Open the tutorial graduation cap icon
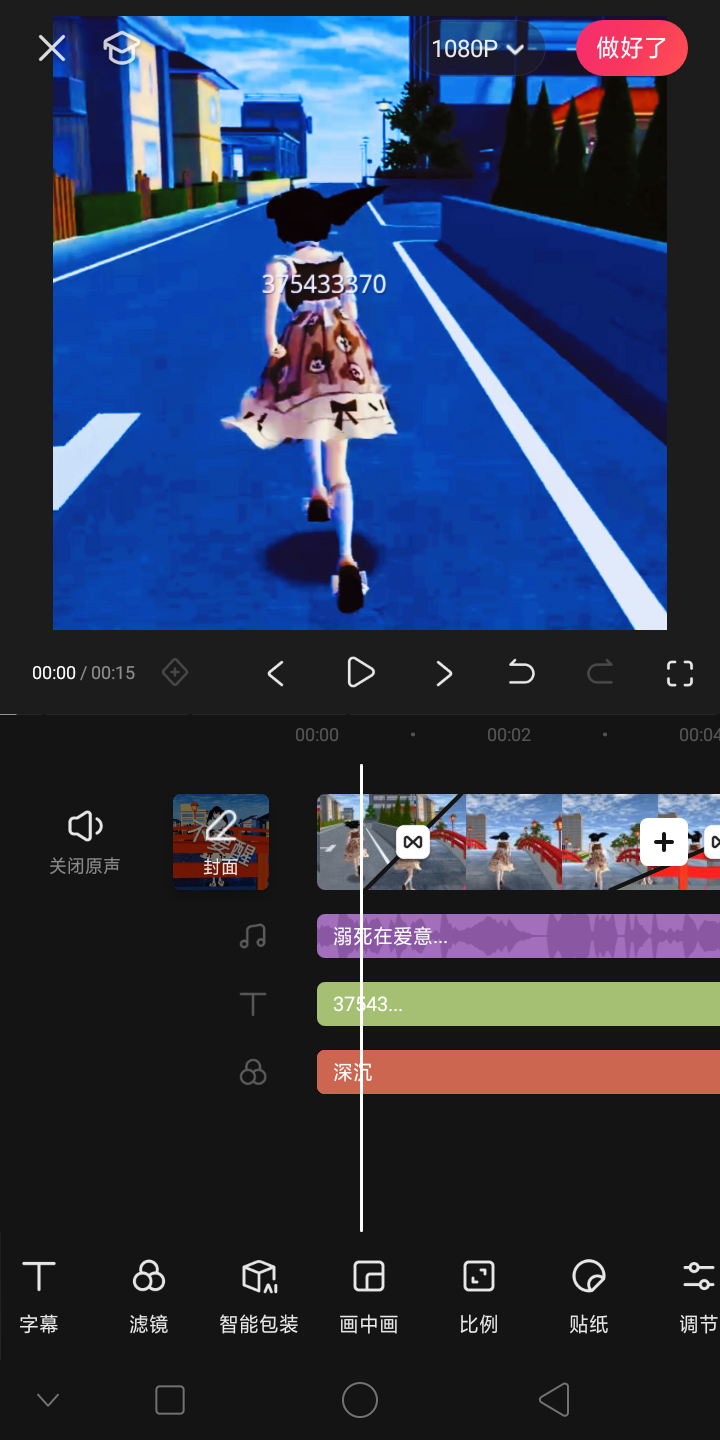This screenshot has height=1440, width=720. 121,47
